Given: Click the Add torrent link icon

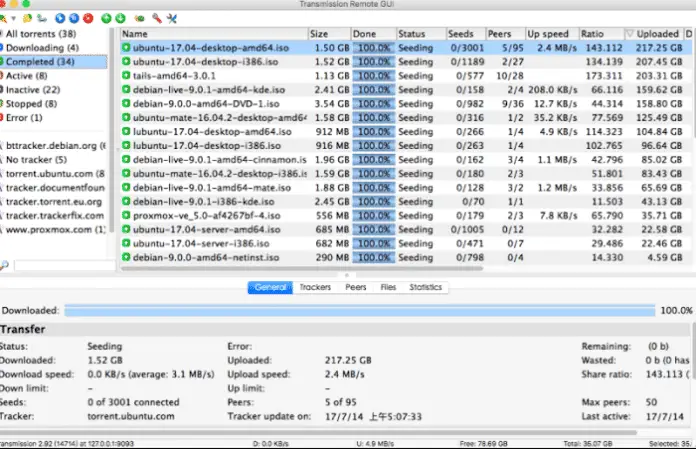Looking at the screenshot, I should [42, 18].
